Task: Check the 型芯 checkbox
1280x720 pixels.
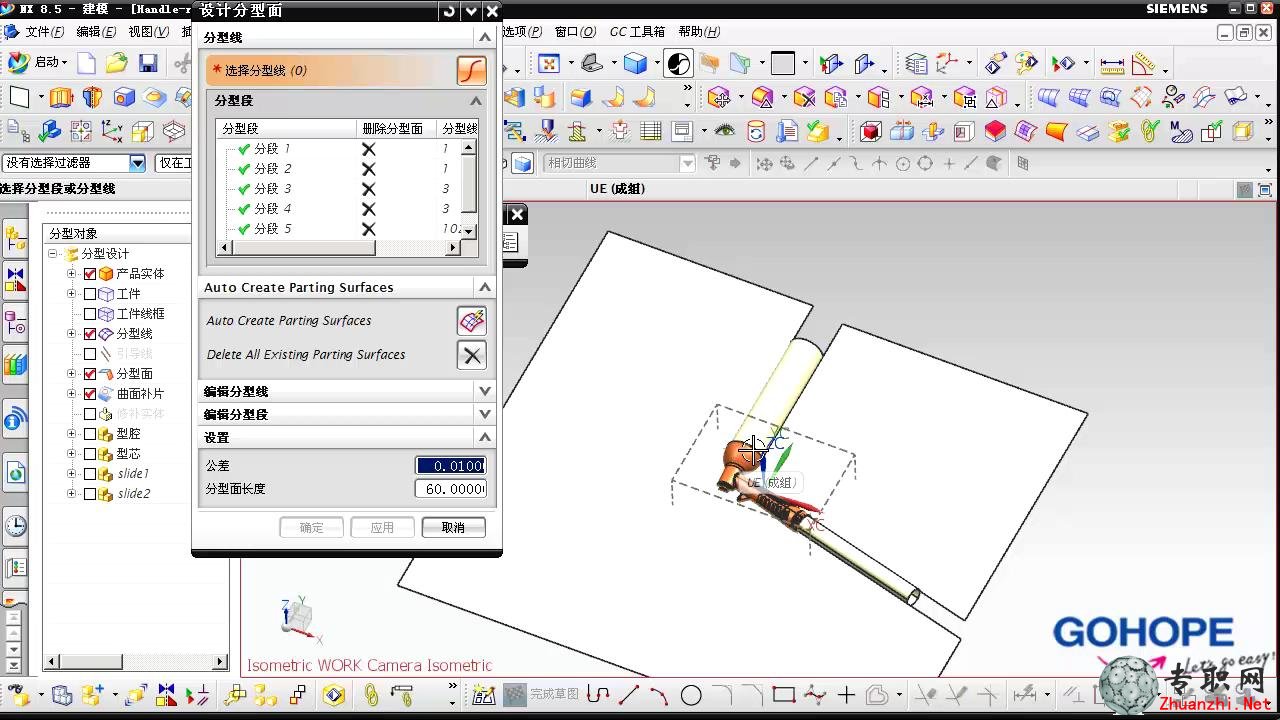Action: [90, 454]
